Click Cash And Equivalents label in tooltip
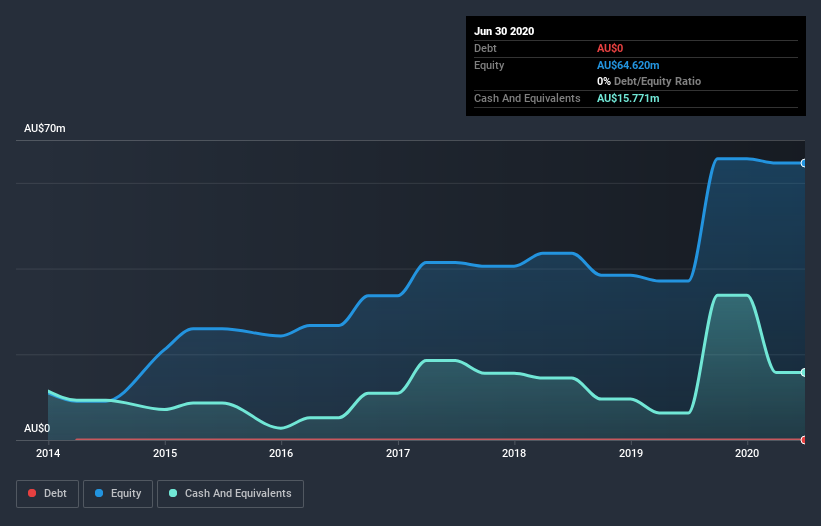 point(527,98)
